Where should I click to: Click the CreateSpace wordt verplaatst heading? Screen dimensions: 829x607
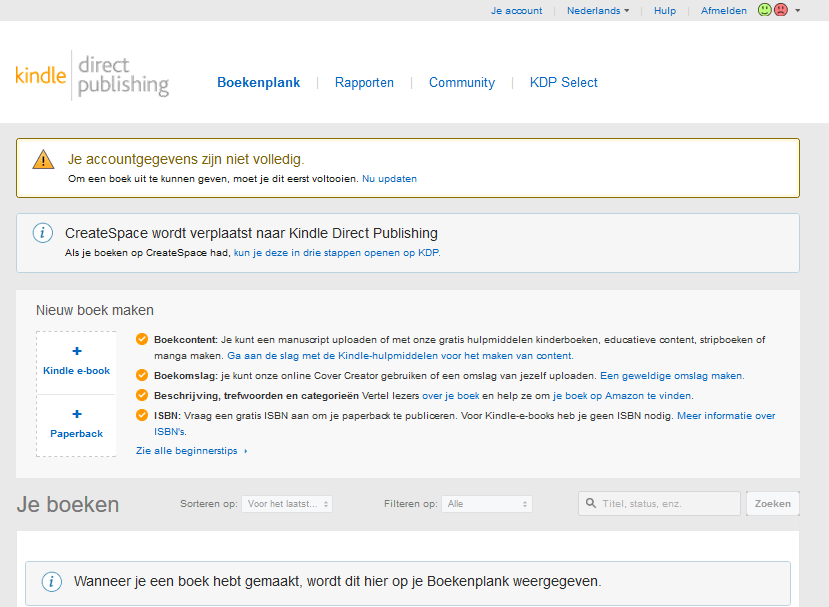click(x=251, y=233)
